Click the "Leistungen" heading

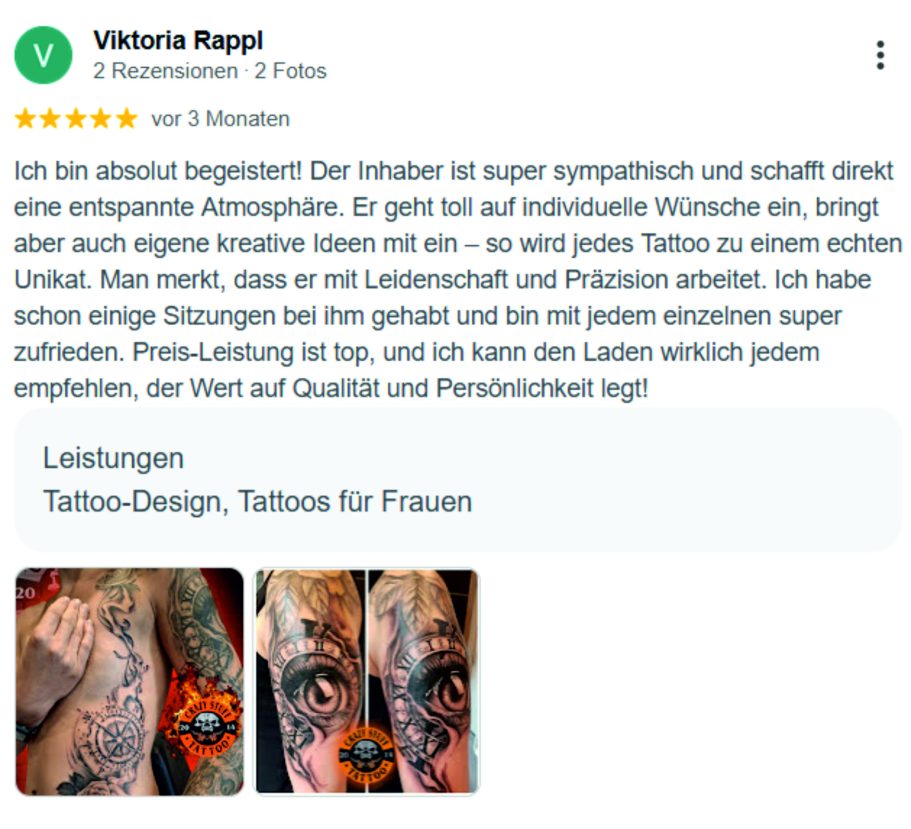[113, 458]
